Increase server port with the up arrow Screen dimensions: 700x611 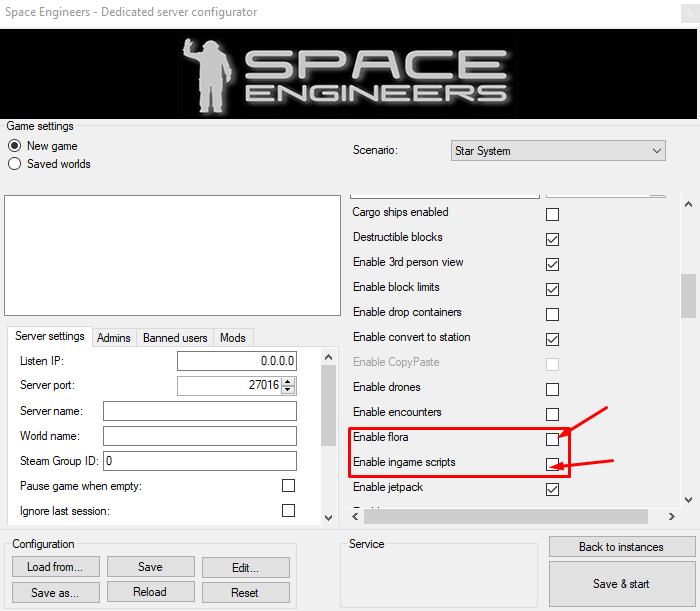[288, 381]
